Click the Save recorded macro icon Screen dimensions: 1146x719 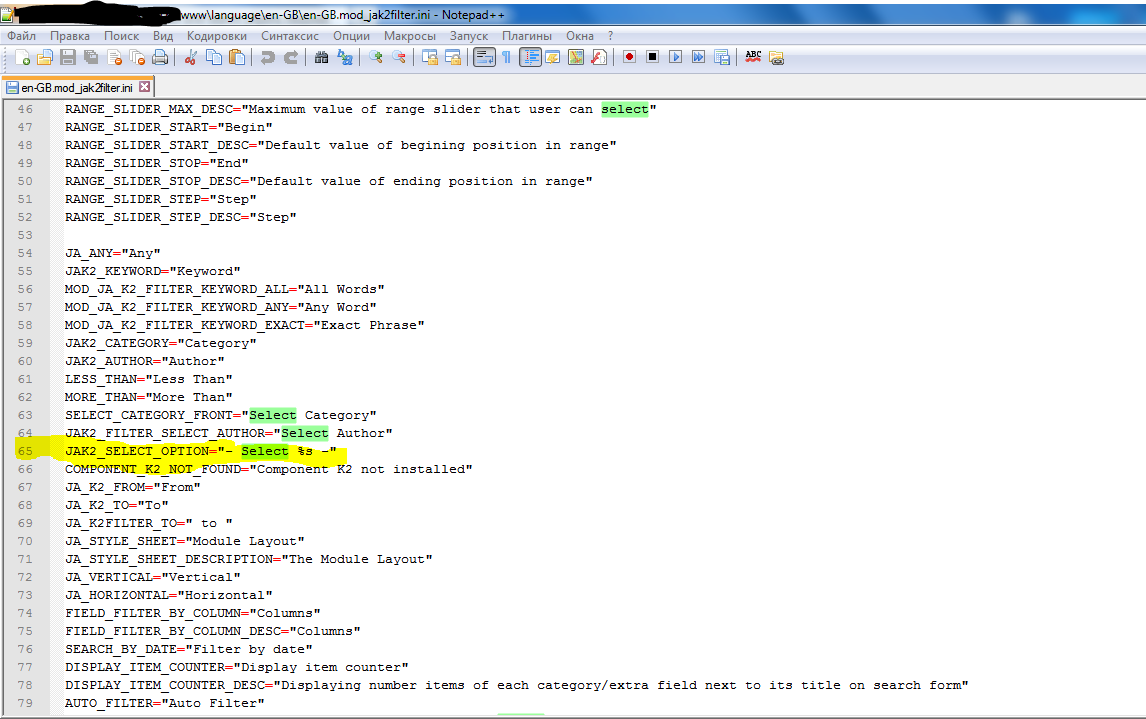[x=722, y=57]
